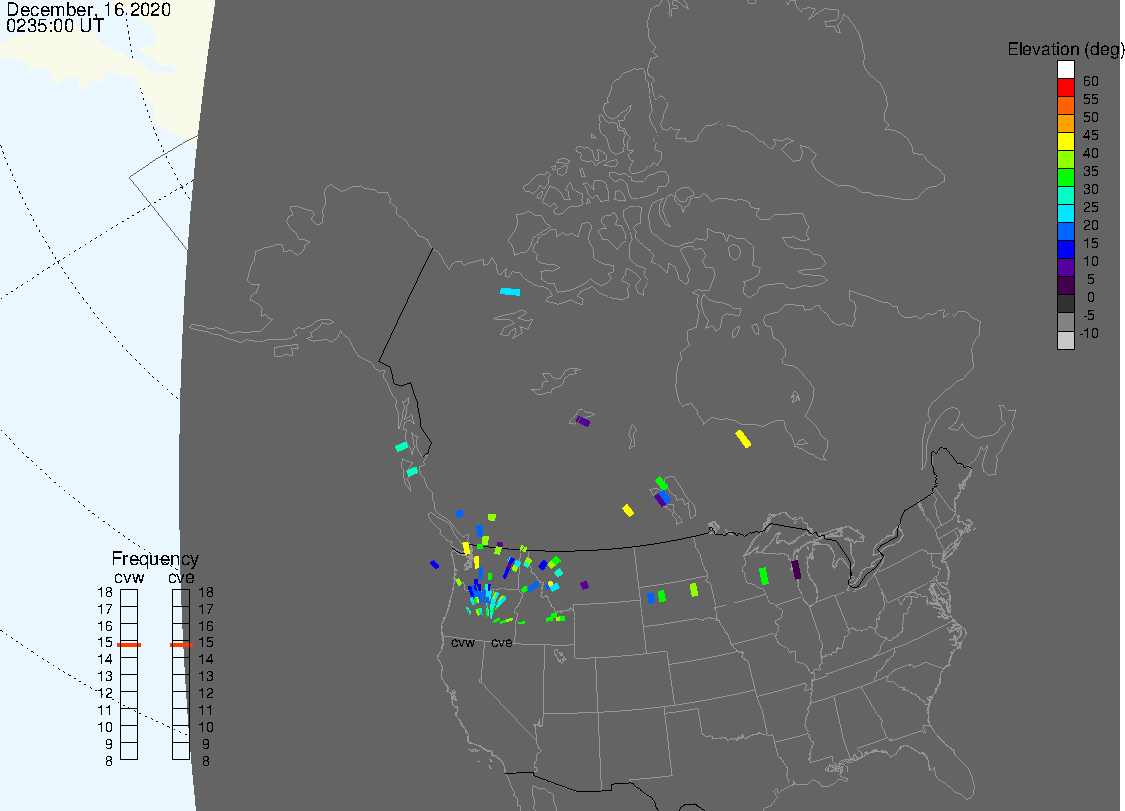The width and height of the screenshot is (1125, 811).
Task: Click the light gray swatch below label -10
Action: [1065, 339]
